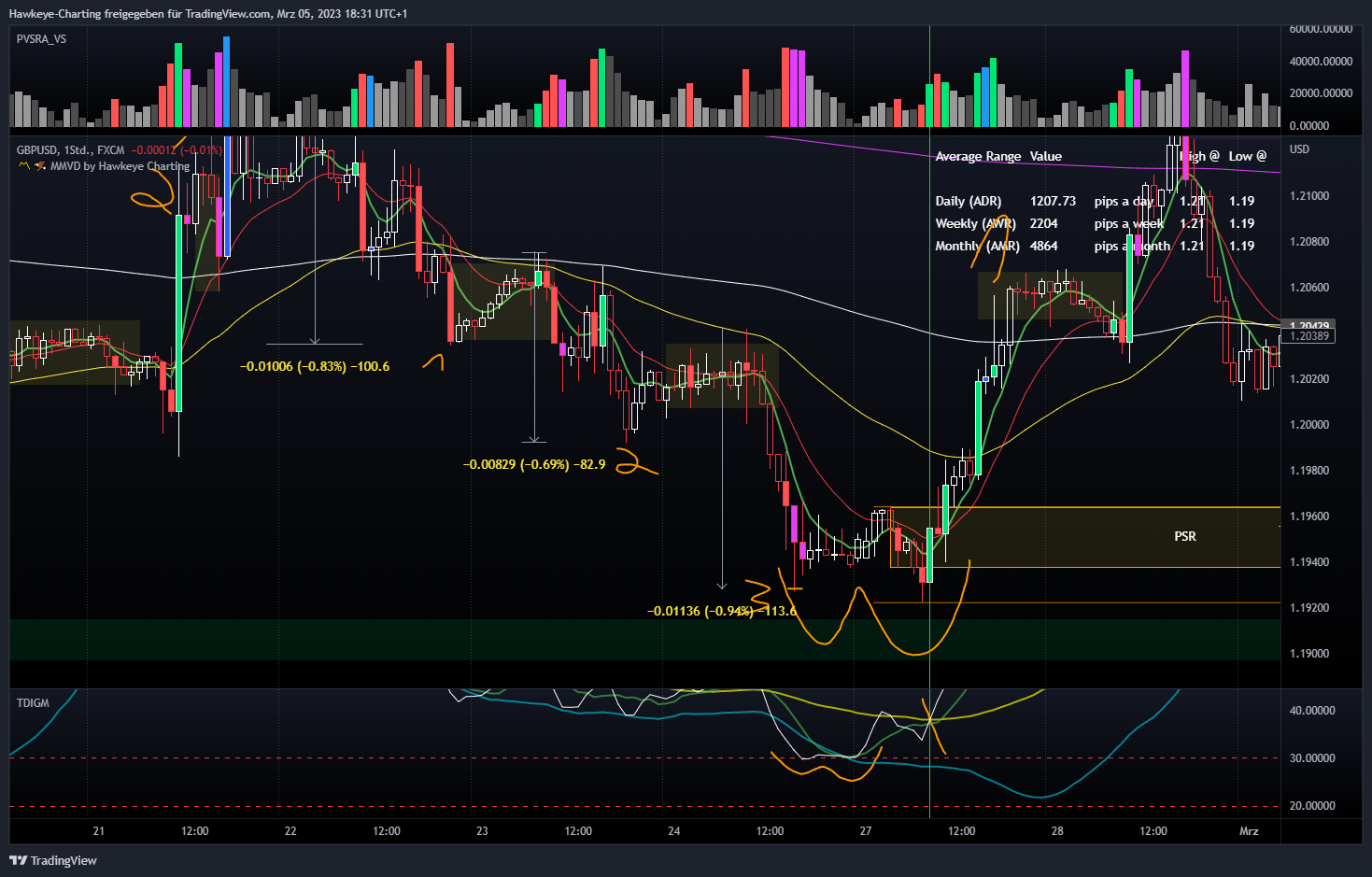This screenshot has width=1372, height=877.
Task: Click the Daily (ADR) row label
Action: pyautogui.click(x=969, y=201)
